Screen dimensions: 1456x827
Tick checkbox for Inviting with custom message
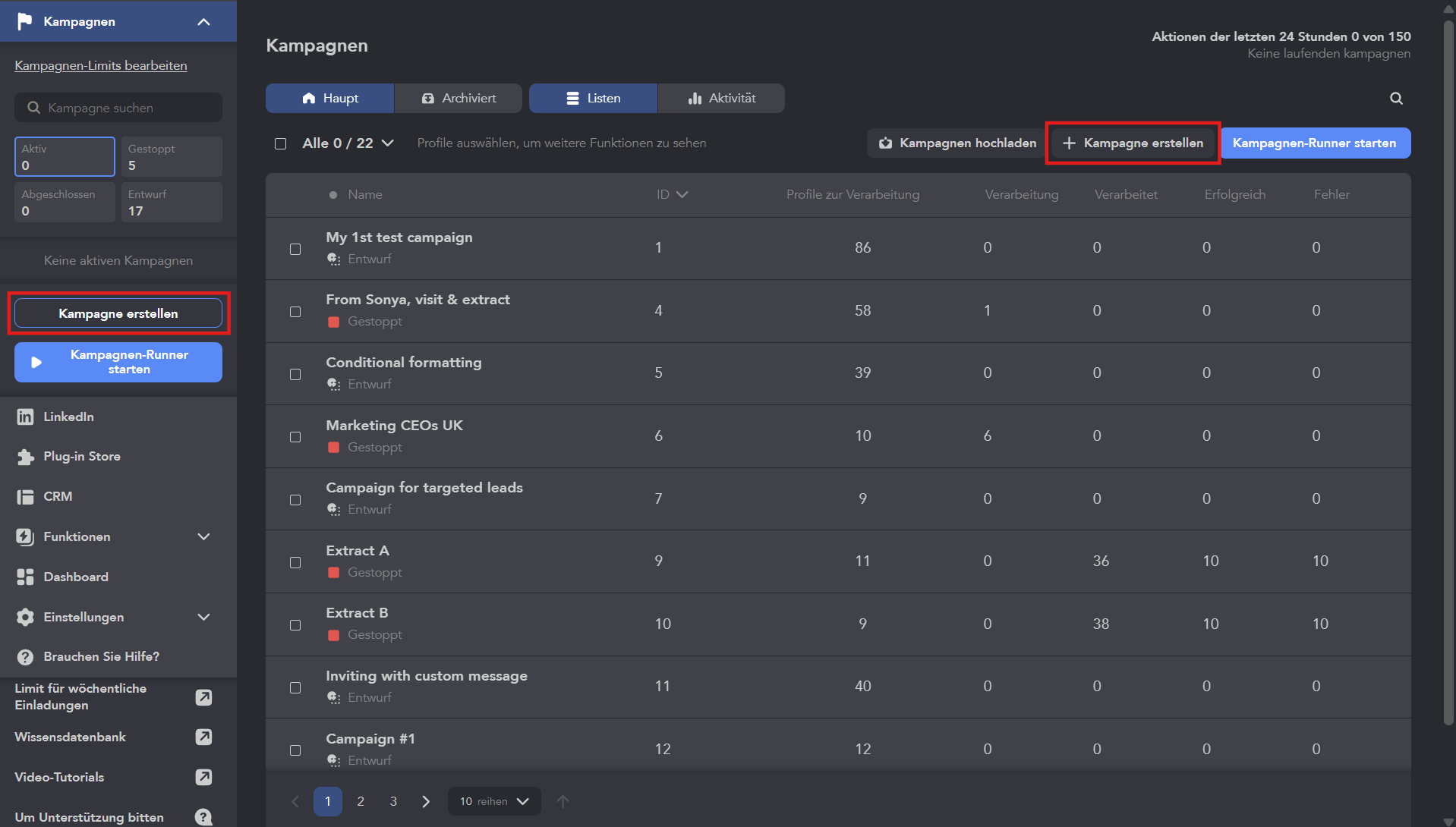[295, 687]
